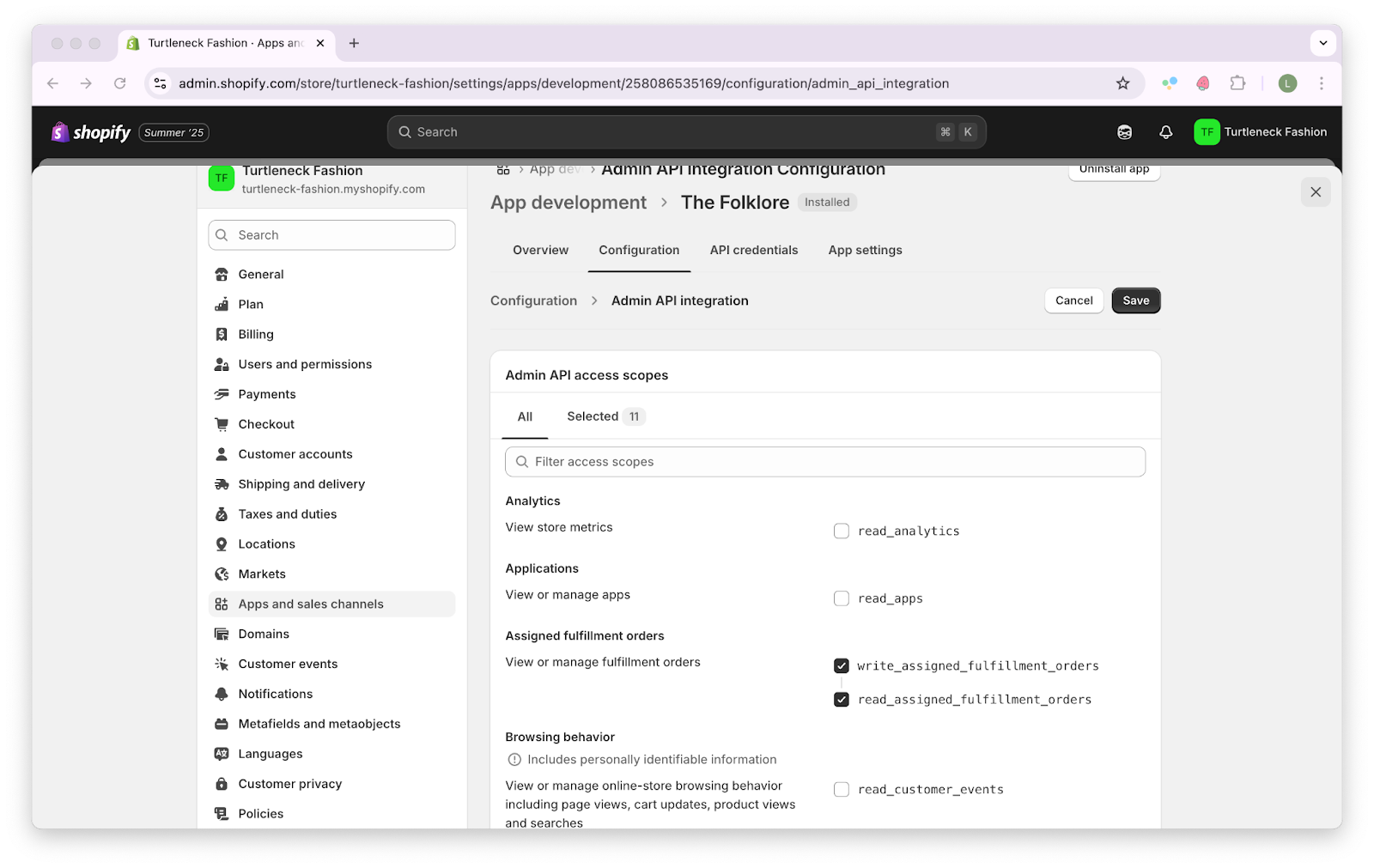Bookmark this page with the star icon
This screenshot has width=1374, height=868.
(1122, 83)
